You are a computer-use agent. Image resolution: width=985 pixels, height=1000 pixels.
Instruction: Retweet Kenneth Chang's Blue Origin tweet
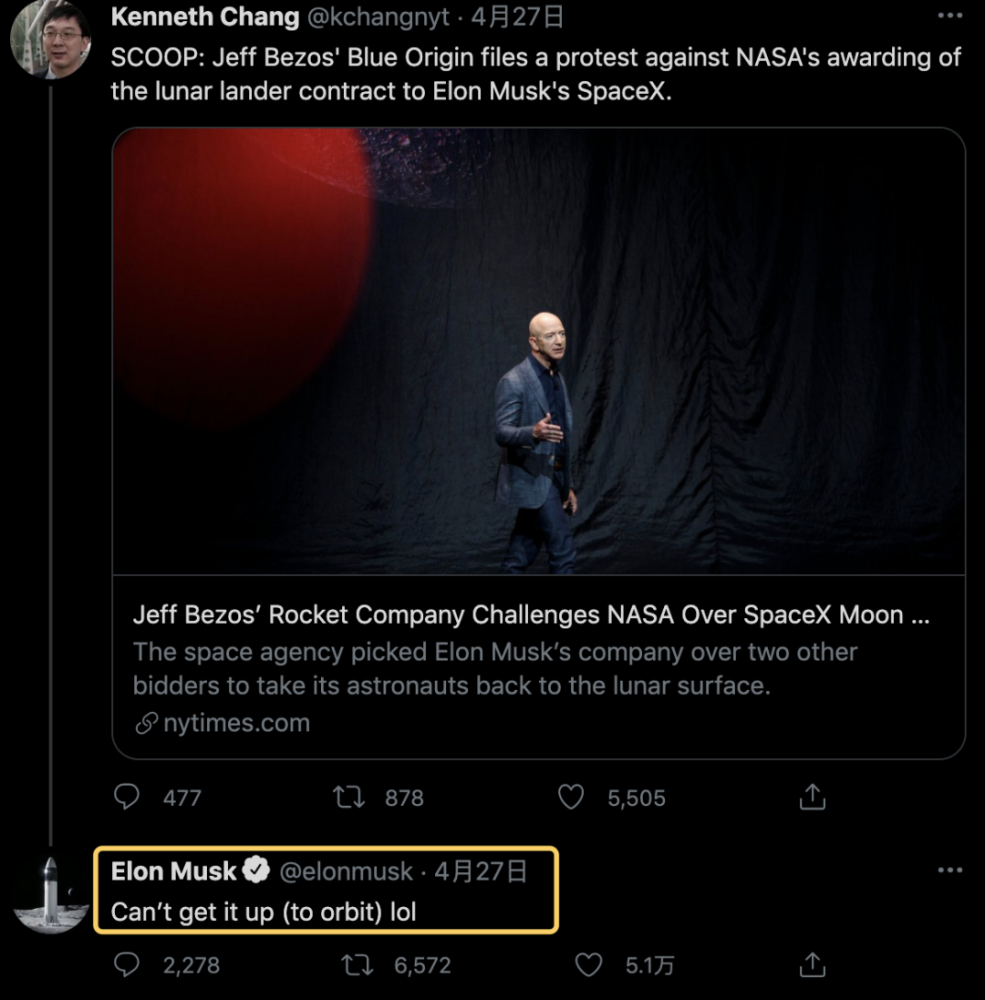[349, 797]
